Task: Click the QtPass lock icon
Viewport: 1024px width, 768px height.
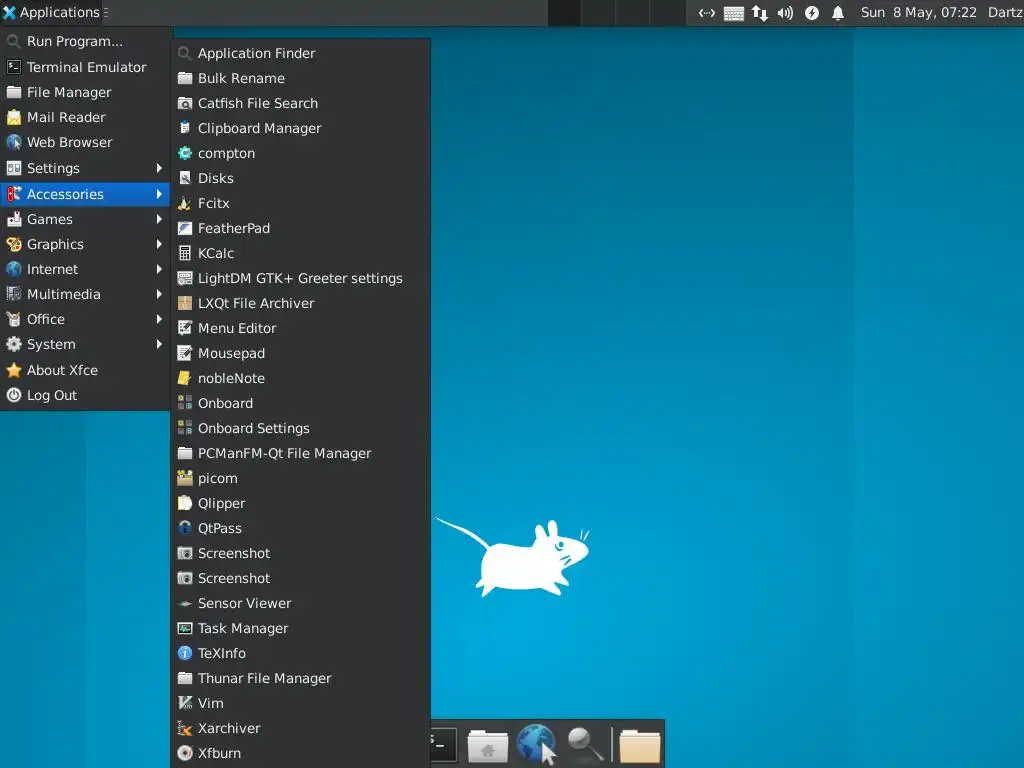Action: pos(185,528)
